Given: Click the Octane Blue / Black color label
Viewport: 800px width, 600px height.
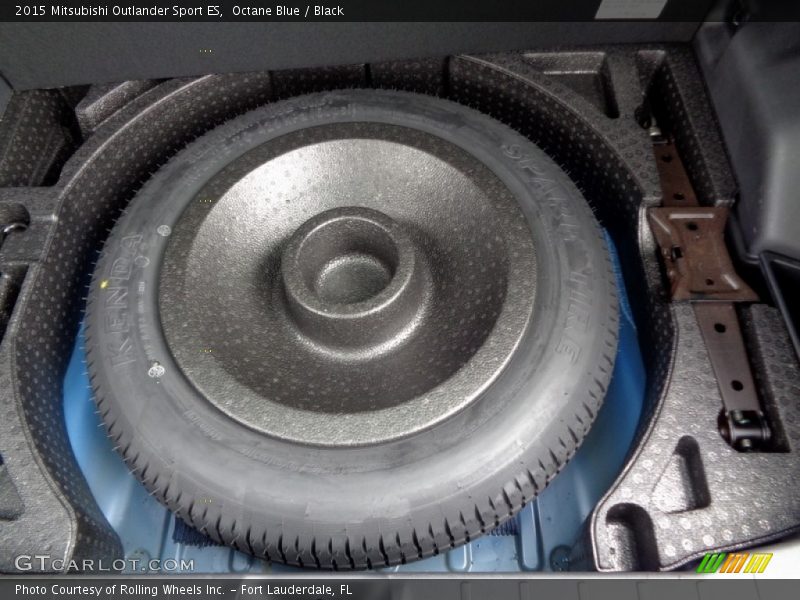Looking at the screenshot, I should click(x=290, y=11).
